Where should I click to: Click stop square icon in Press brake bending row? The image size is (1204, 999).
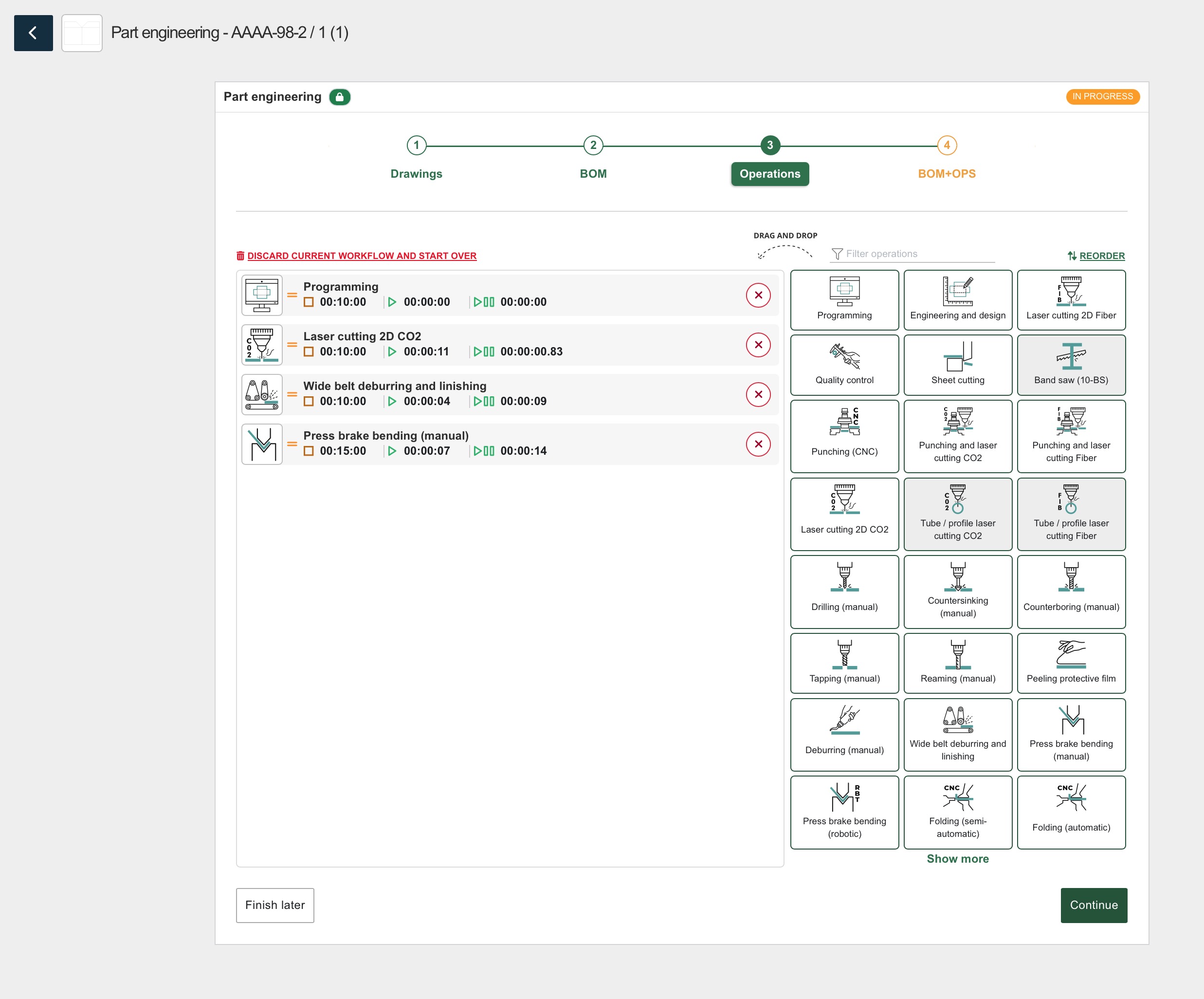click(309, 451)
